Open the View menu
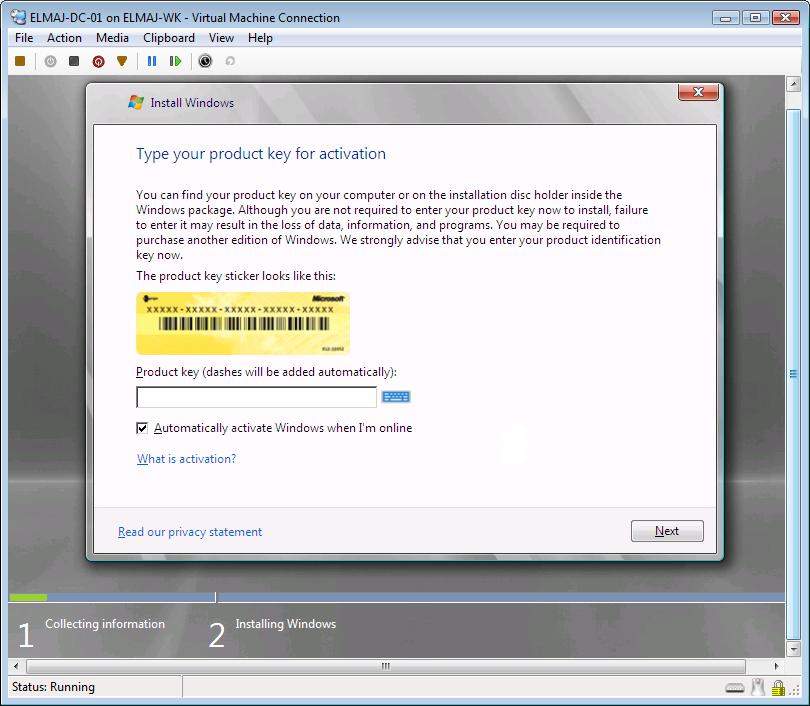 [x=221, y=38]
